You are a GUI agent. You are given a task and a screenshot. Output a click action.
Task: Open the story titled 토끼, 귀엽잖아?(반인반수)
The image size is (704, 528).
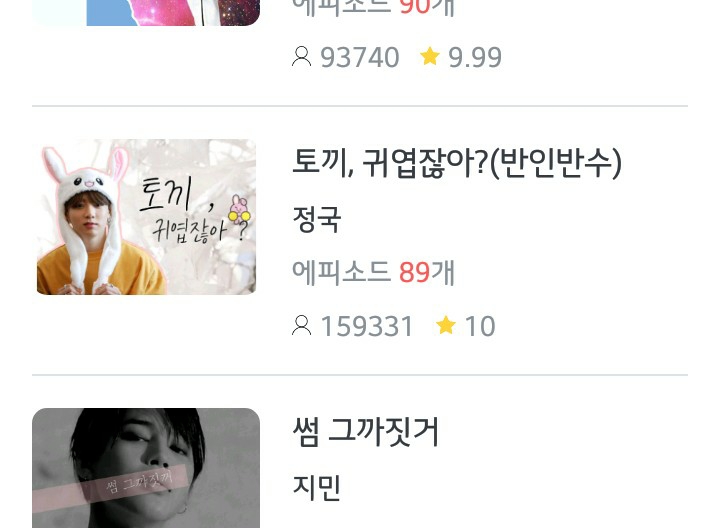click(457, 163)
